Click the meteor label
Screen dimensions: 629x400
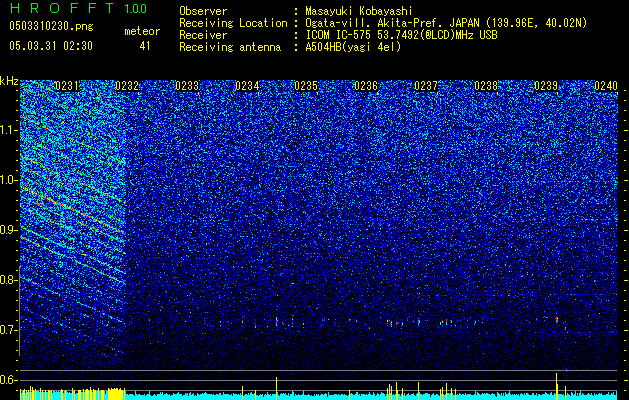pos(142,31)
